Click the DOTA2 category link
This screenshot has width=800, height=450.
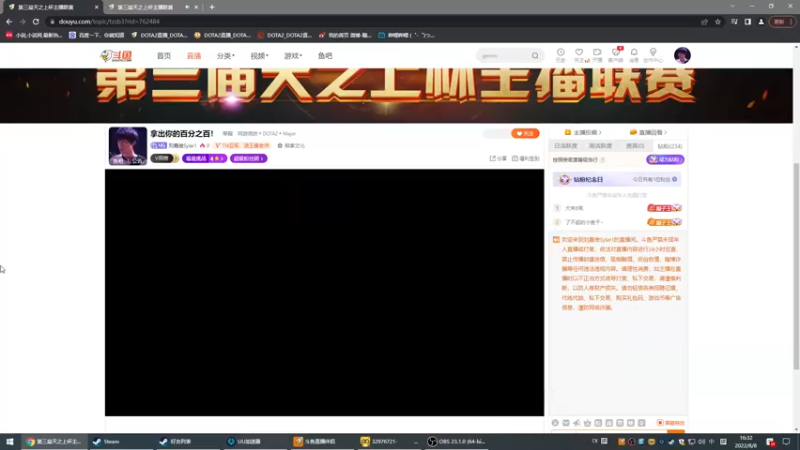click(x=270, y=134)
